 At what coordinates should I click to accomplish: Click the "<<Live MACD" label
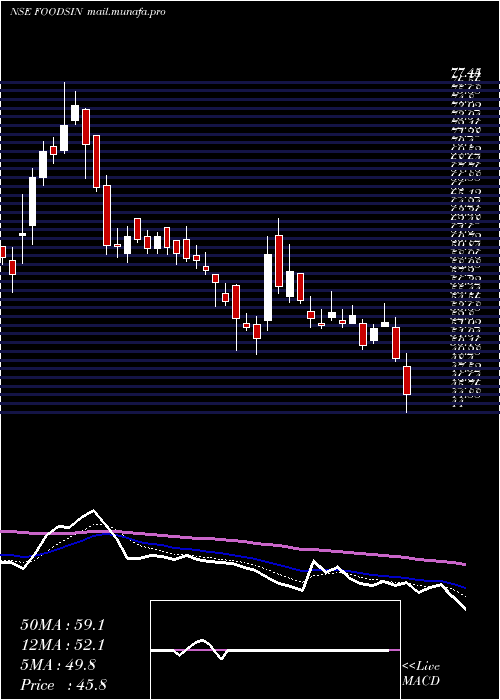tap(421, 674)
